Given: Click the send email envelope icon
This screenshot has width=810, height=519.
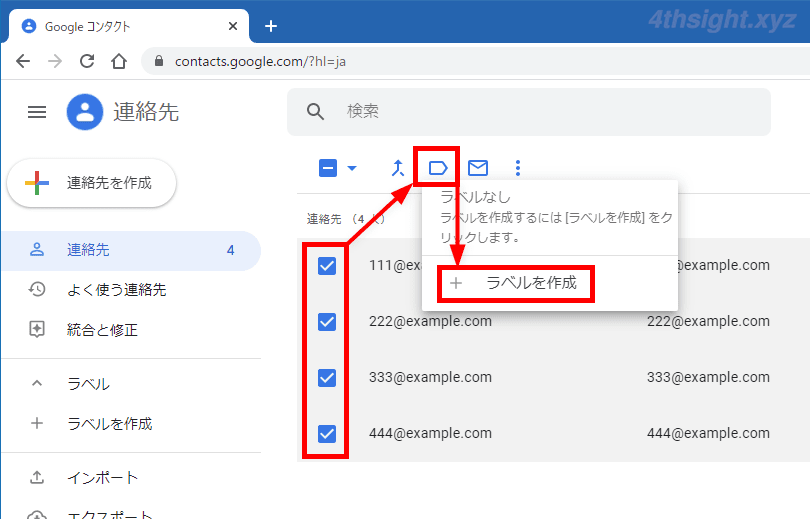Looking at the screenshot, I should coord(478,168).
